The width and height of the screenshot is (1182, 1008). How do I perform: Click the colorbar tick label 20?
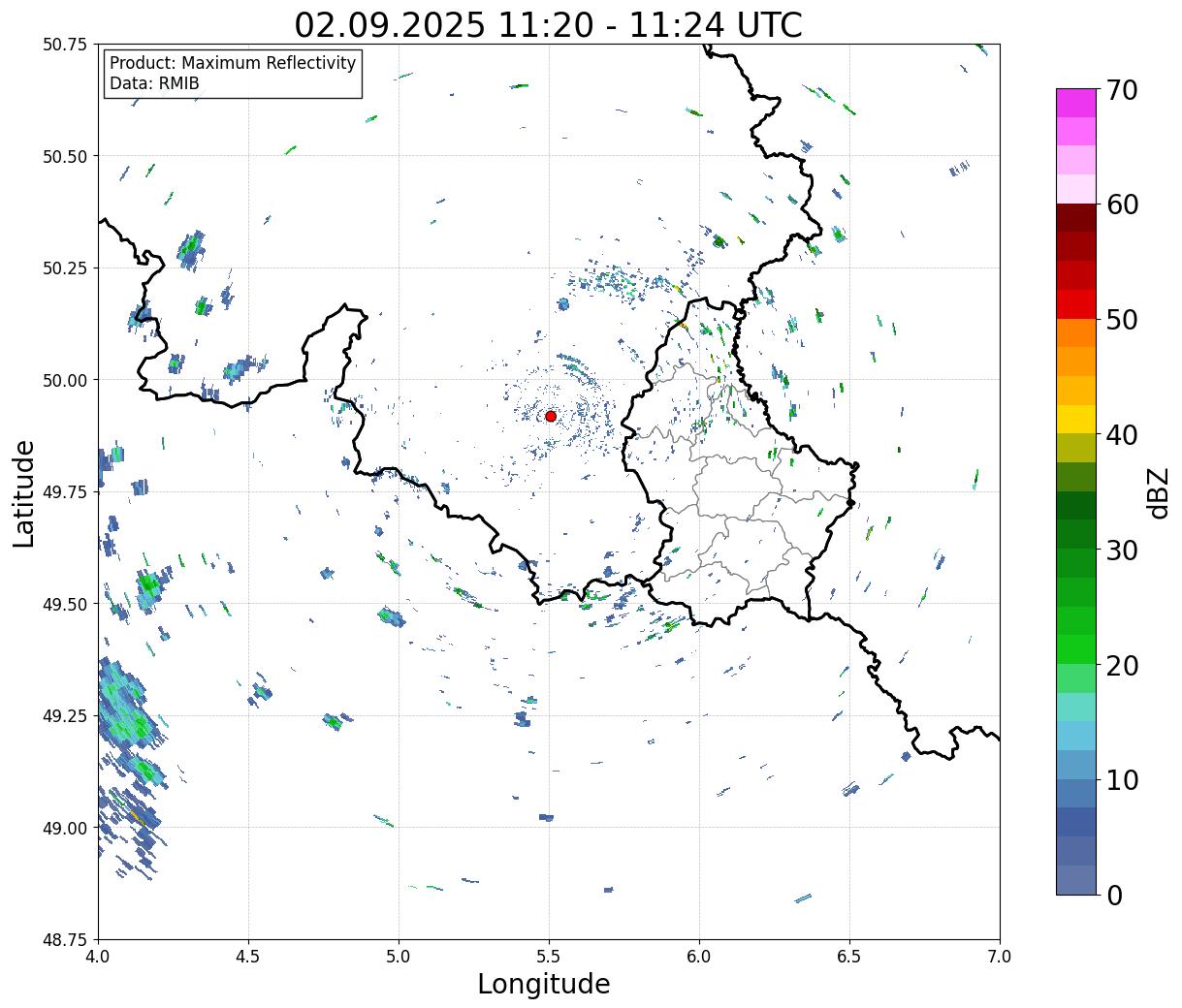1122,665
